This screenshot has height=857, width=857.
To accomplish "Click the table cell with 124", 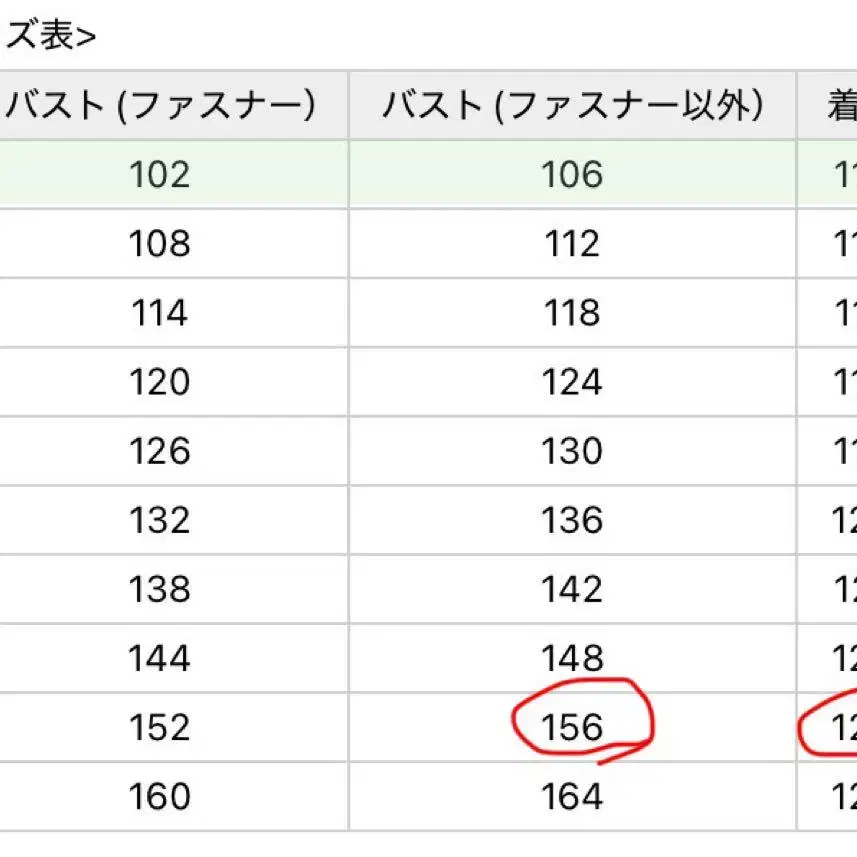I will point(572,382).
